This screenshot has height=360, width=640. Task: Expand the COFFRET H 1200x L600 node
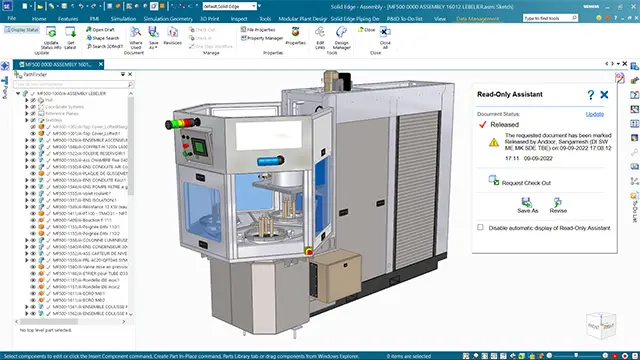point(27,147)
